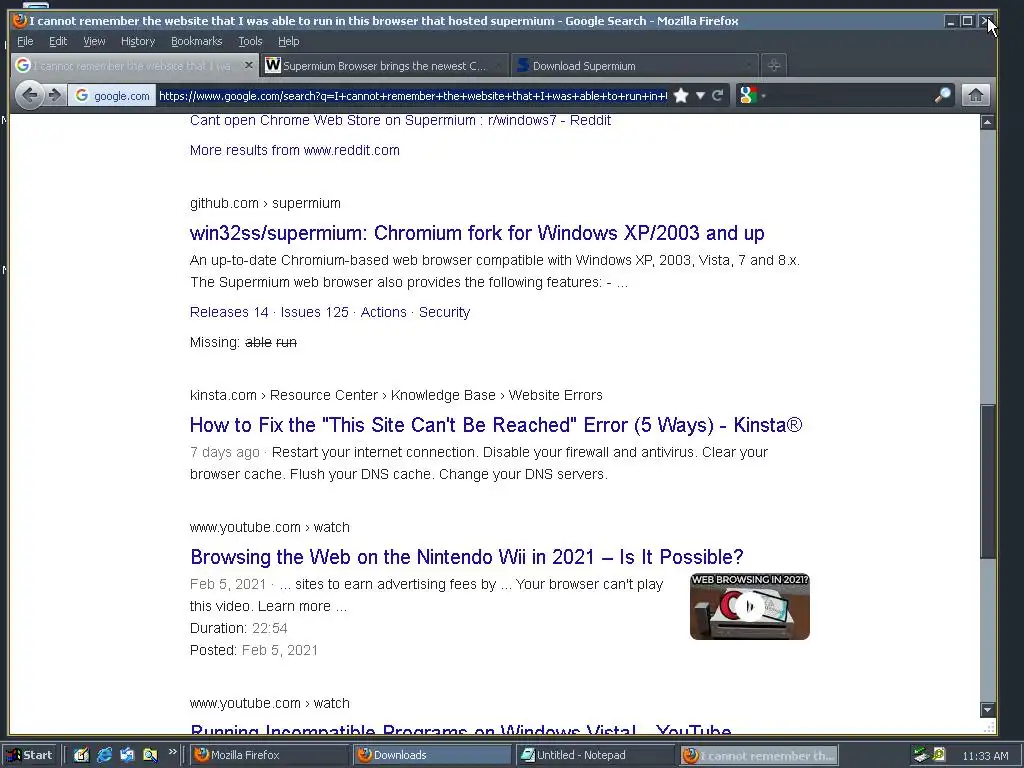
Task: Click the browser search box field
Action: pos(850,96)
